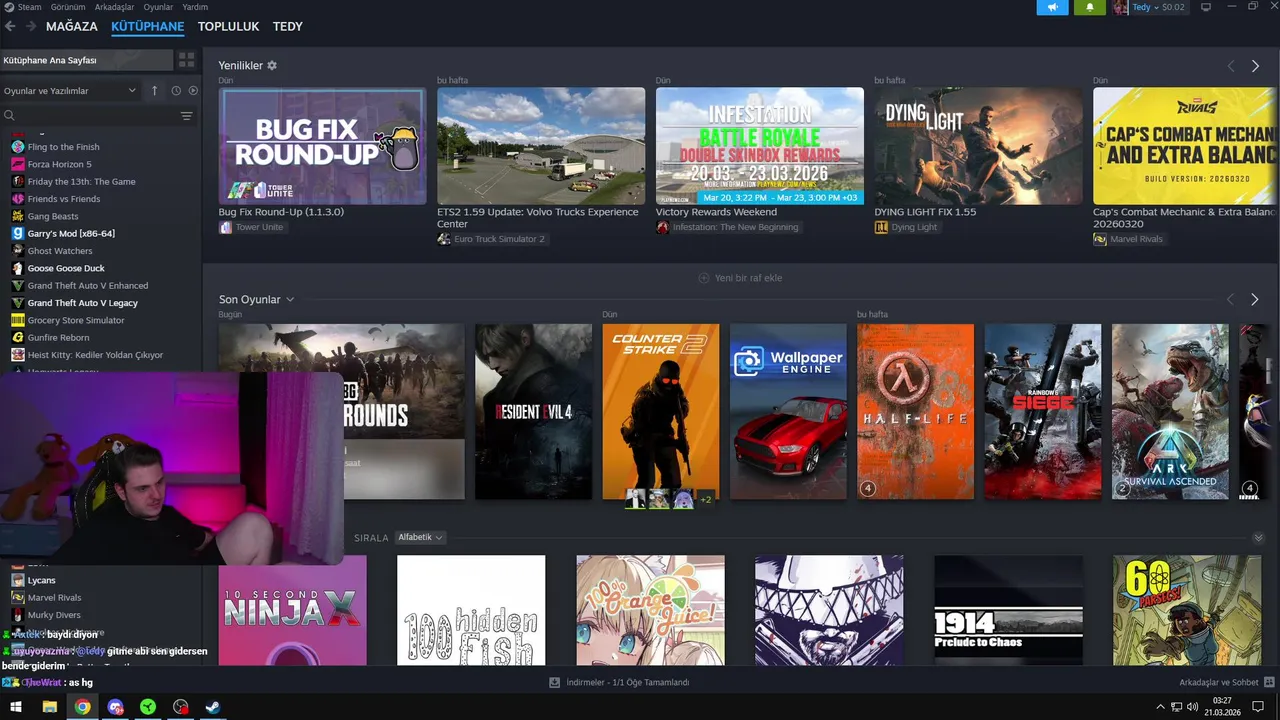Viewport: 1280px width, 720px height.
Task: Open the Wallpaper Engine cover
Action: [788, 411]
